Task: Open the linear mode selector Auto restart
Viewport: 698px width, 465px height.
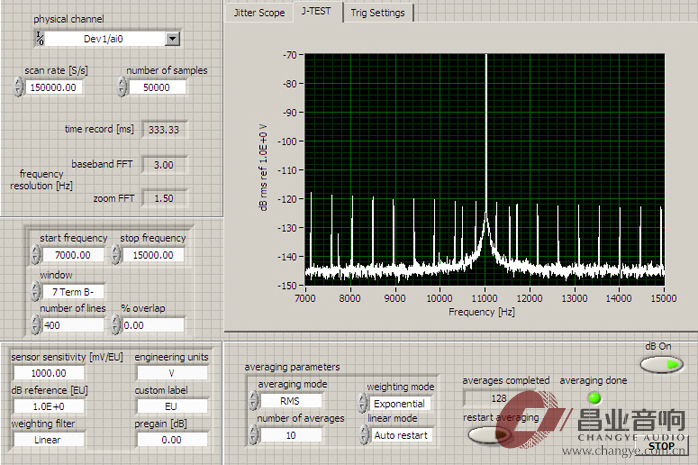Action: coord(402,435)
